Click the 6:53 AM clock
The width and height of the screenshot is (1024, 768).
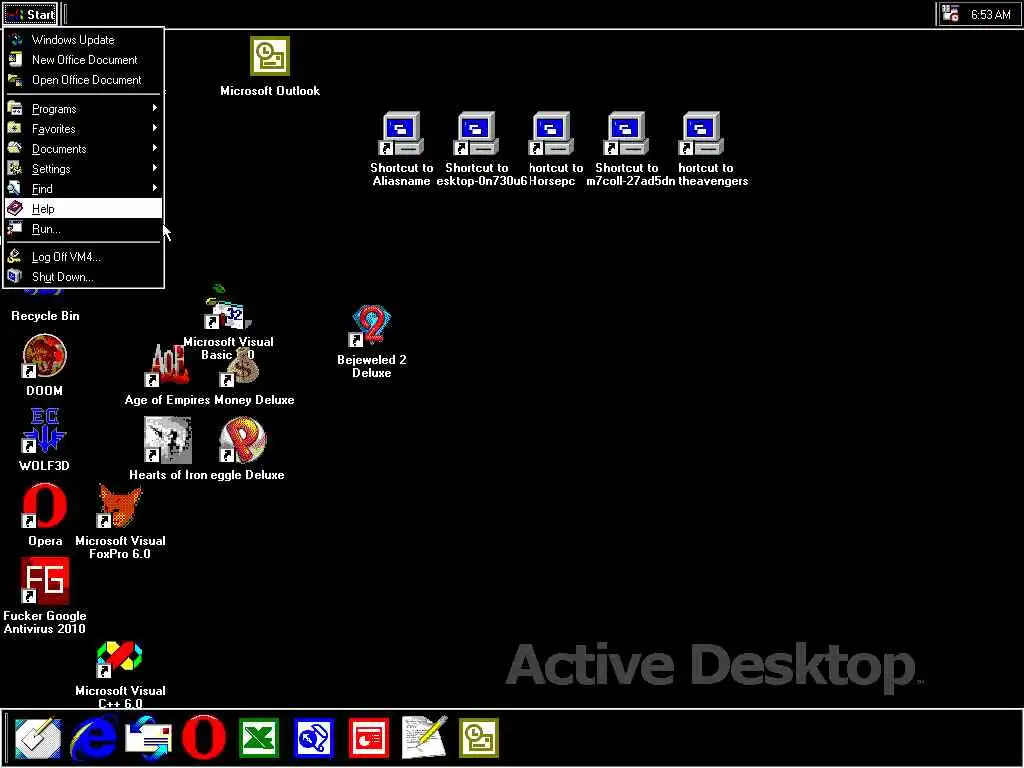[x=990, y=14]
